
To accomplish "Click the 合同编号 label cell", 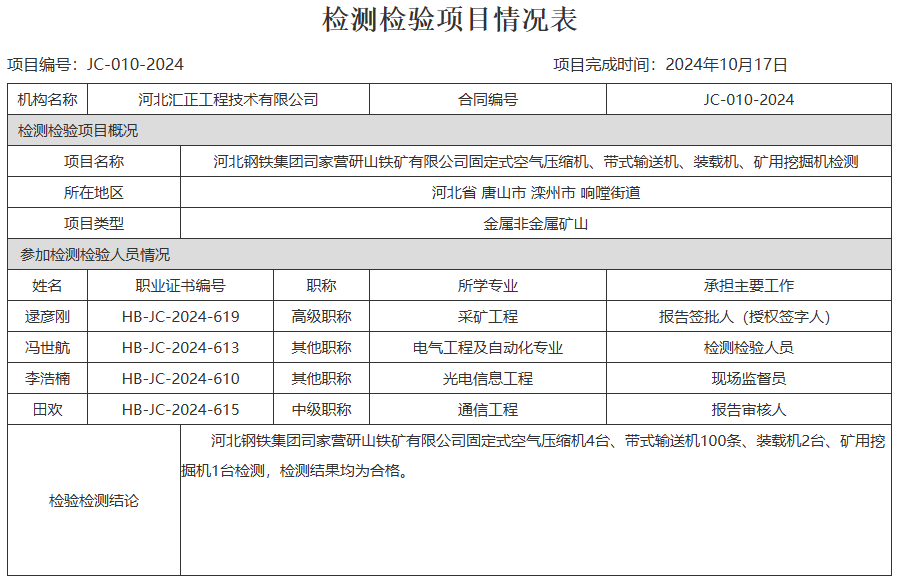I will tap(488, 99).
